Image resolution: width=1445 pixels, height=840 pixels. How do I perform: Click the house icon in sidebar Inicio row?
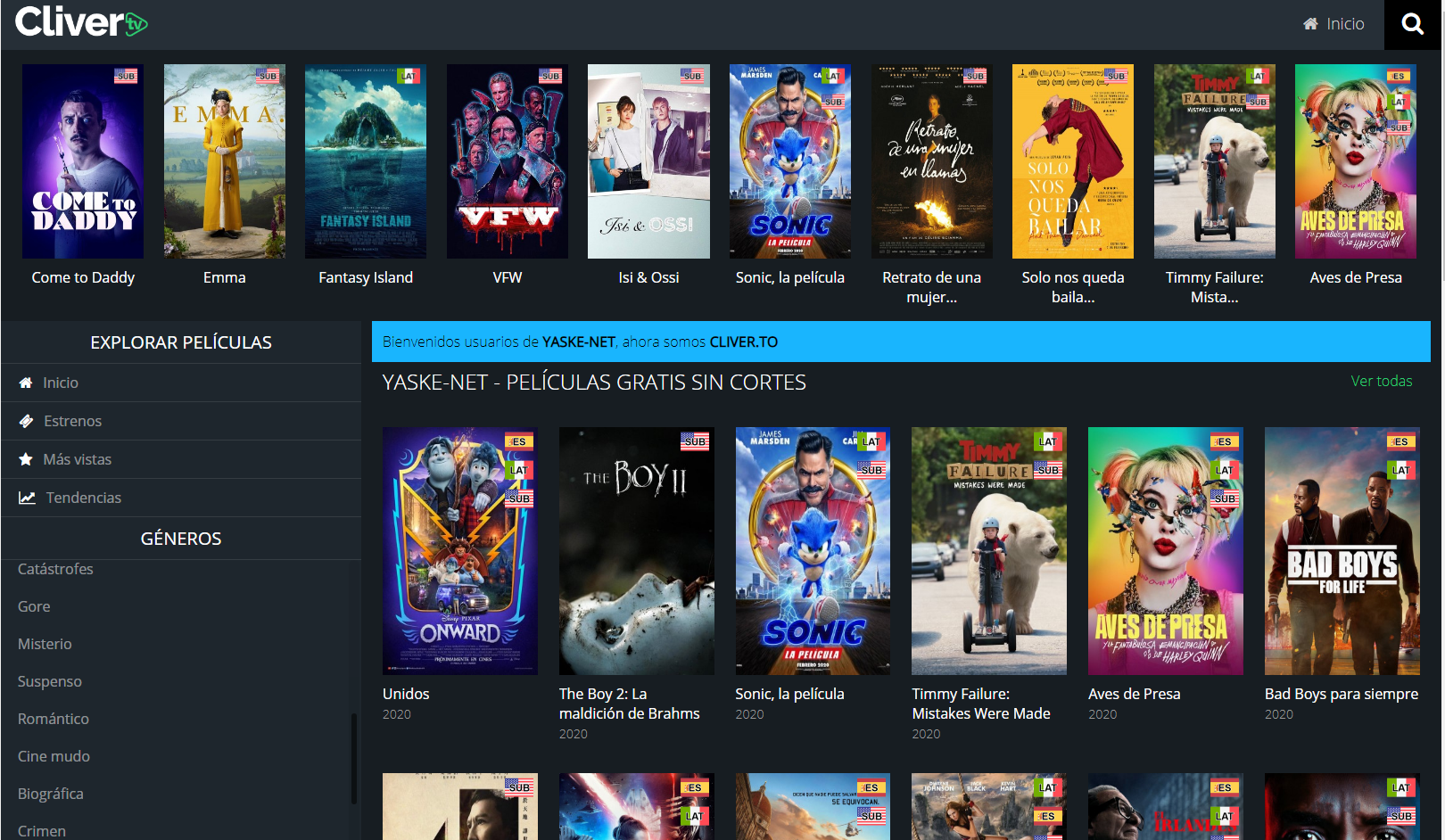pyautogui.click(x=26, y=383)
